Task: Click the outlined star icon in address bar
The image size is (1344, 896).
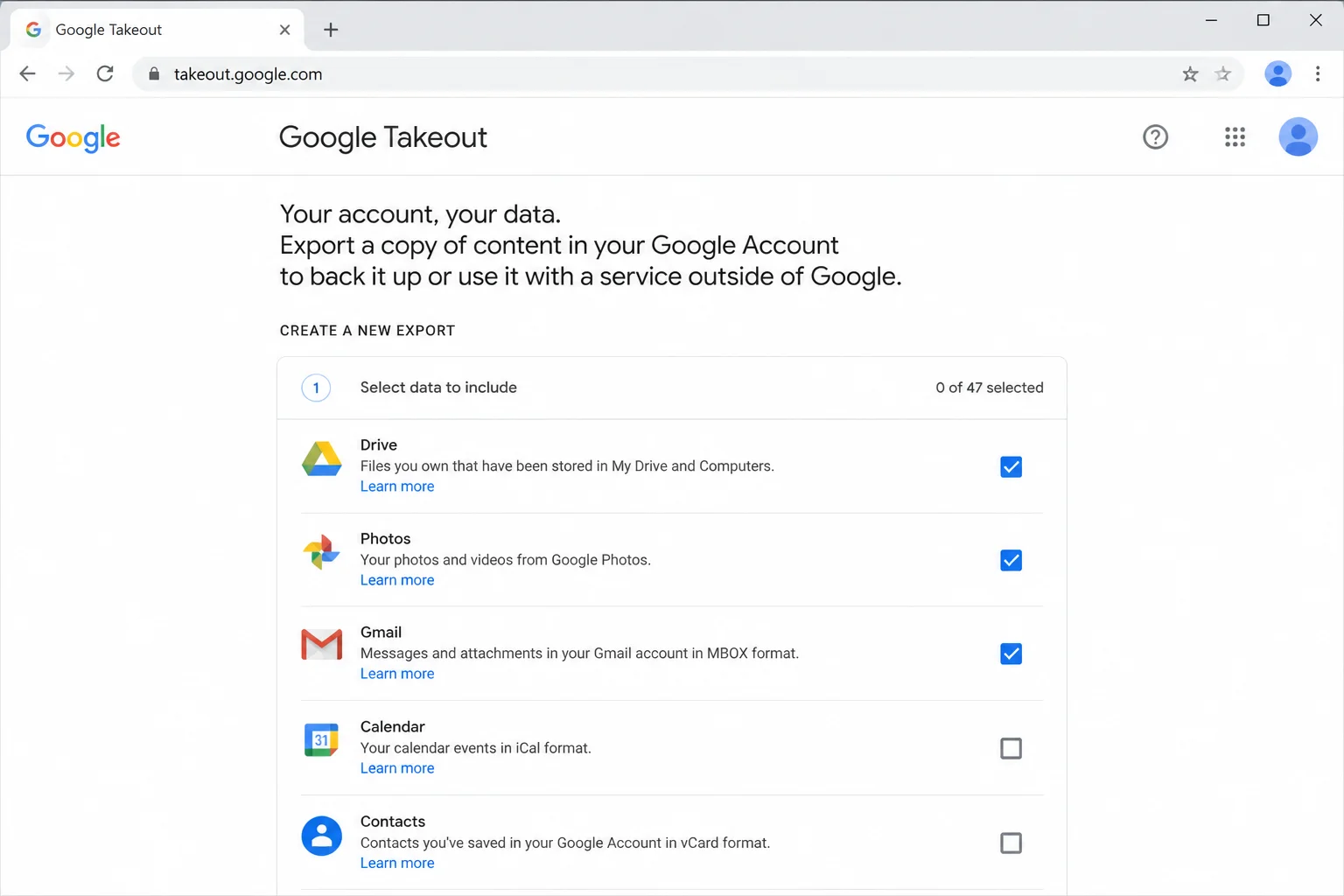Action: [1223, 74]
